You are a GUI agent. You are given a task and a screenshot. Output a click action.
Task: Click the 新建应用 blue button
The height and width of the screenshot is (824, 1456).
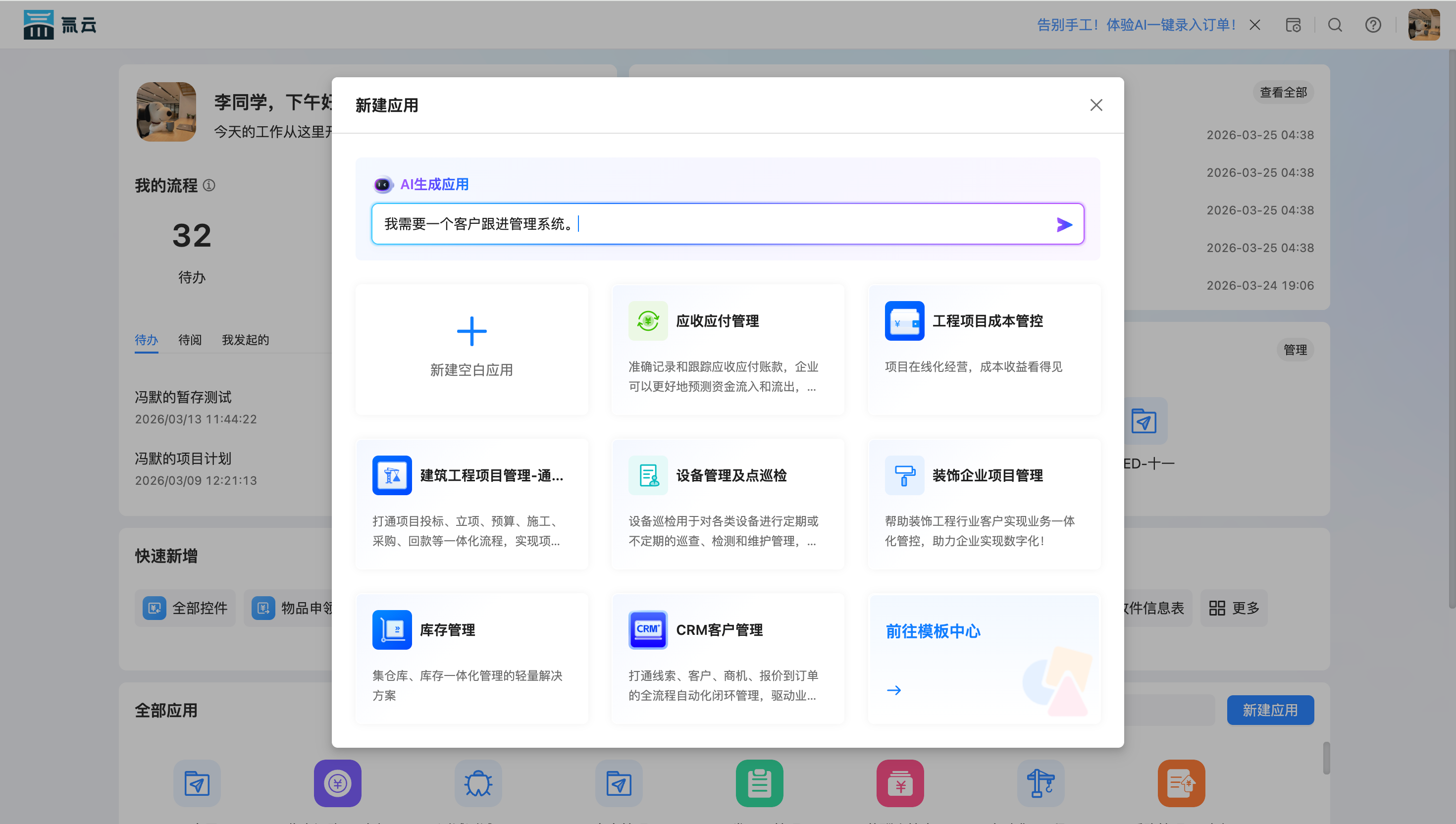pos(1270,710)
